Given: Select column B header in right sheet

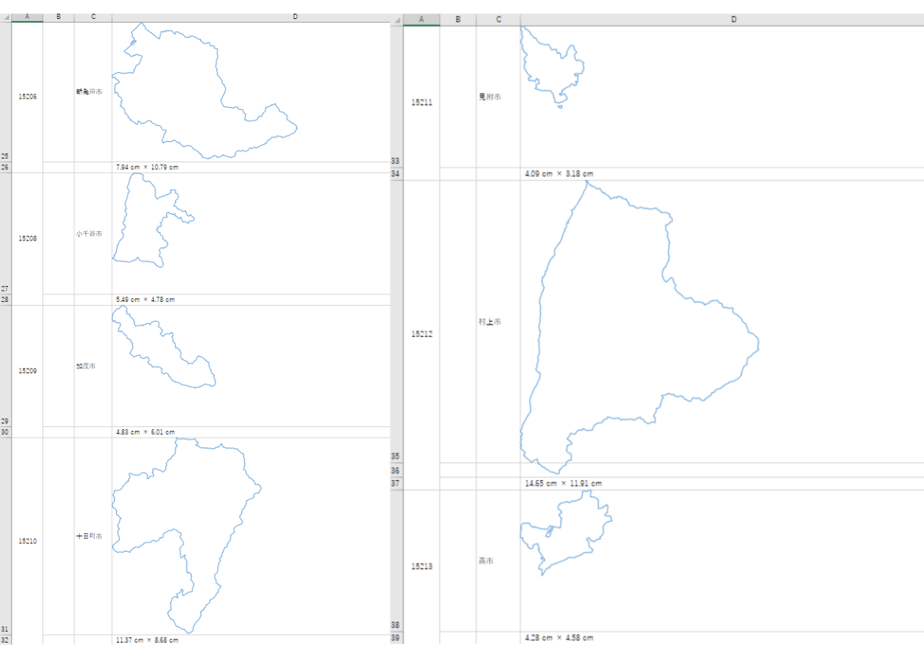Looking at the screenshot, I should point(458,19).
